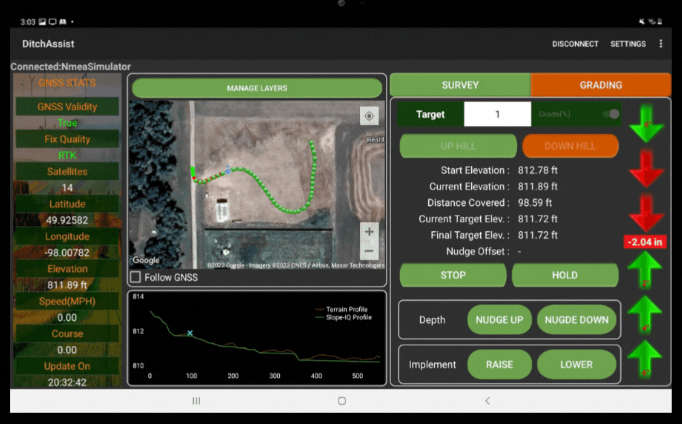Viewport: 682px width, 424px height.
Task: Click the Connected:NmeaSimulator status text
Action: pos(70,67)
